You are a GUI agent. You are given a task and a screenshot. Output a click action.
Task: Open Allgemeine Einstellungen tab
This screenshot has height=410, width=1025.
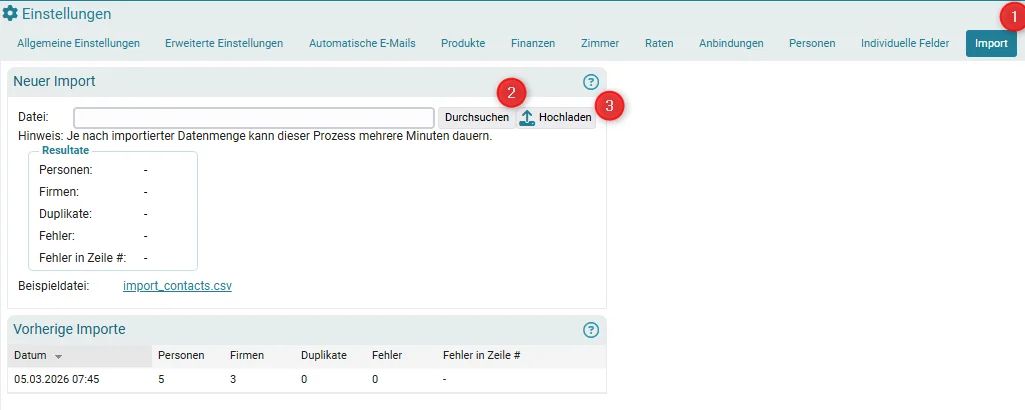click(x=78, y=43)
